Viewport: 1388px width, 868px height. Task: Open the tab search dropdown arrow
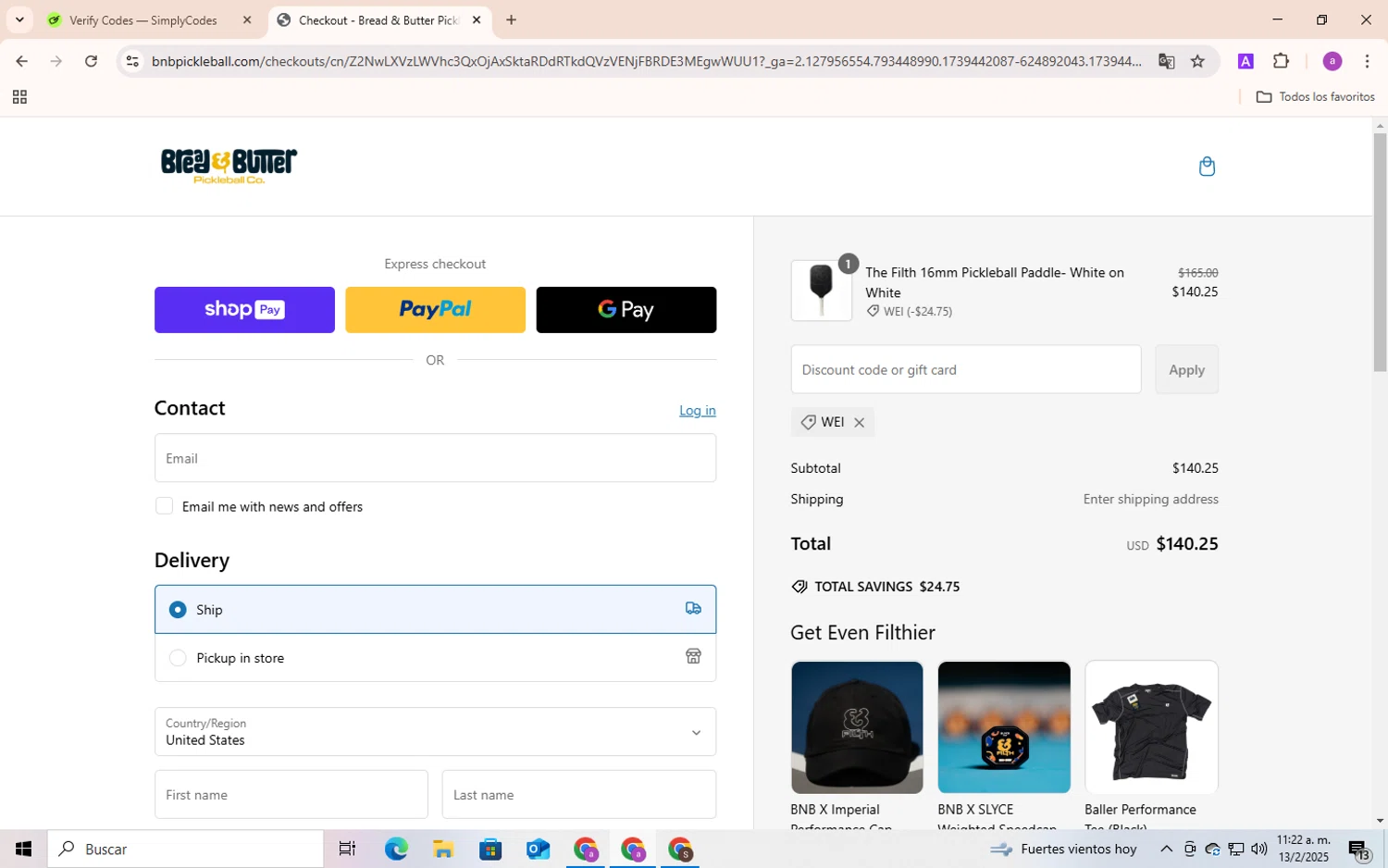click(x=19, y=19)
